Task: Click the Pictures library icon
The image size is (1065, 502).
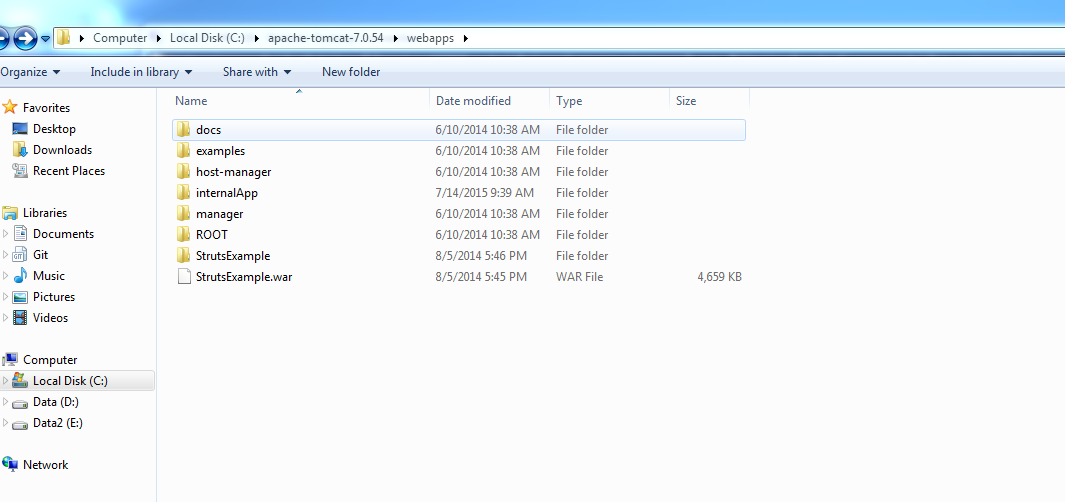Action: pyautogui.click(x=20, y=297)
